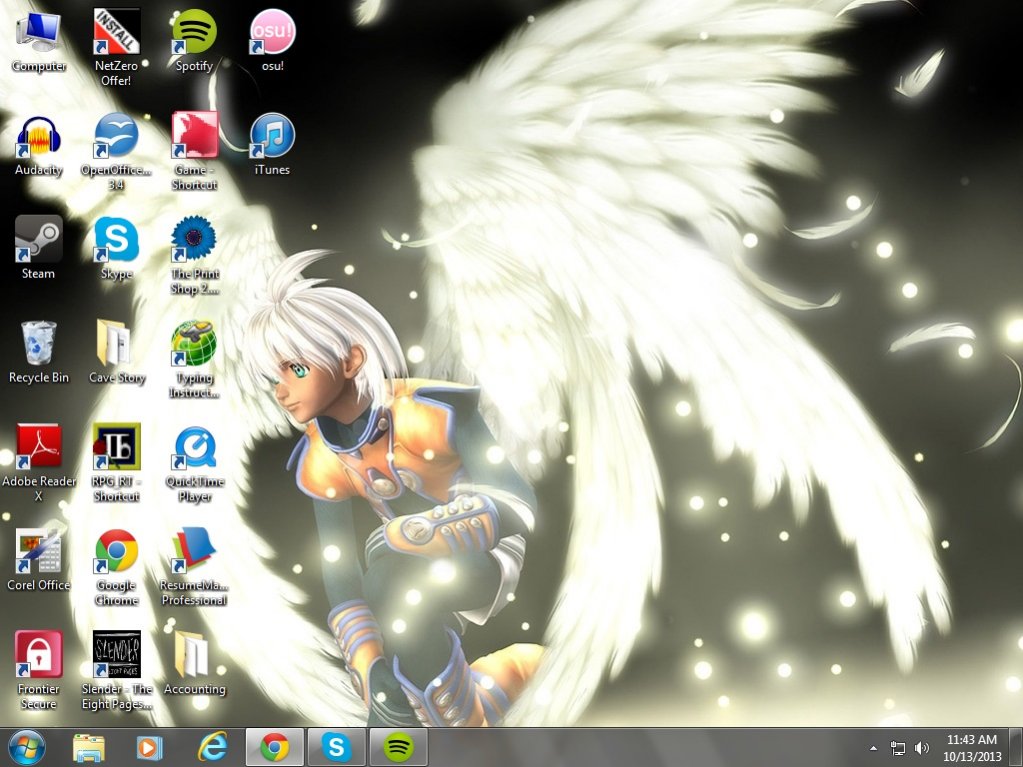The width and height of the screenshot is (1023, 767).
Task: Switch to Chrome window in taskbar
Action: (x=275, y=747)
